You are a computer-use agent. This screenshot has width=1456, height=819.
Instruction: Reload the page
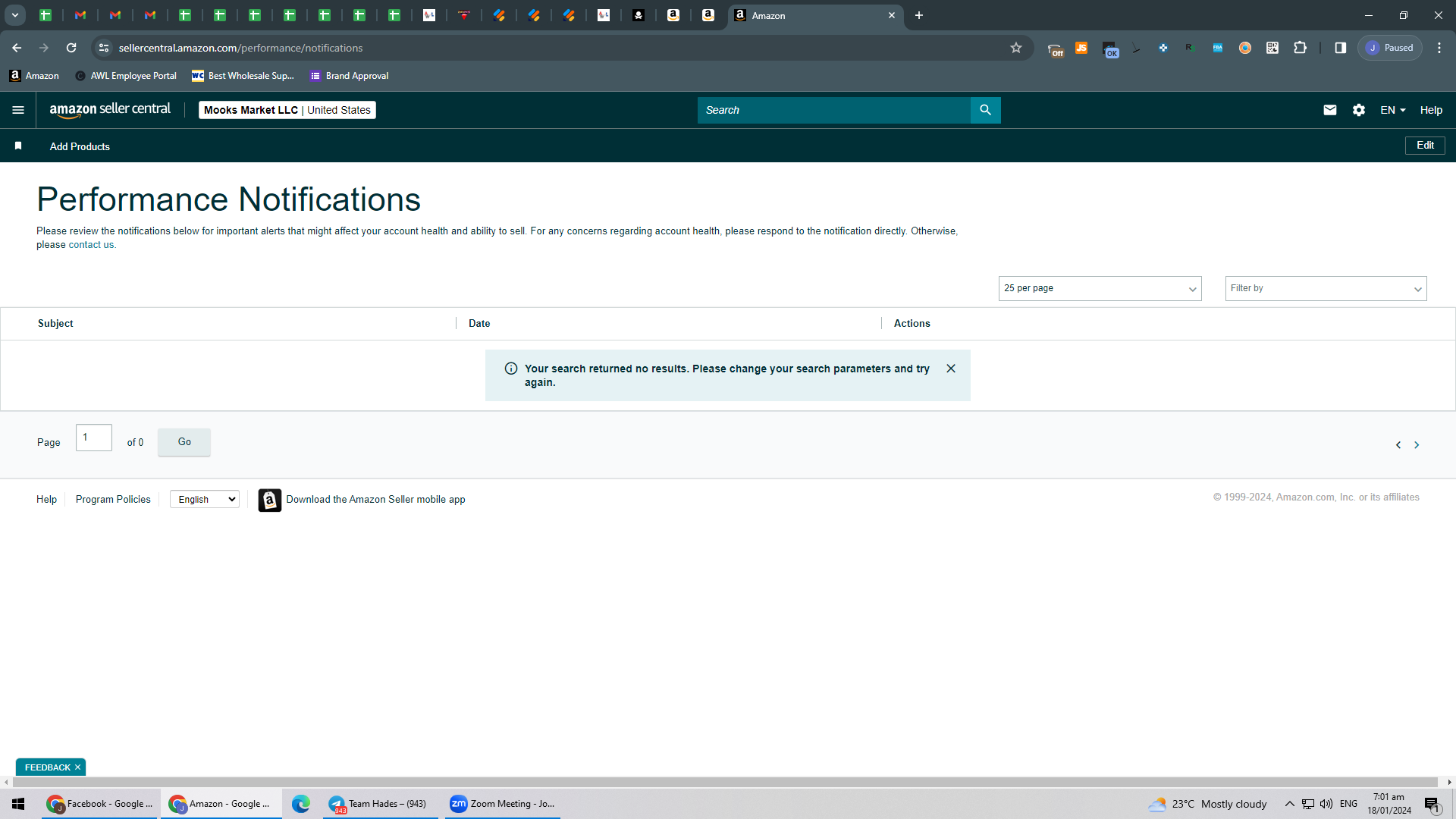(x=71, y=48)
